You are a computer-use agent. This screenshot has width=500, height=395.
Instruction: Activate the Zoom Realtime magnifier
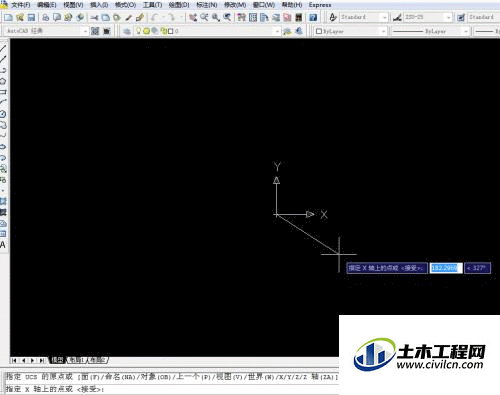point(204,17)
